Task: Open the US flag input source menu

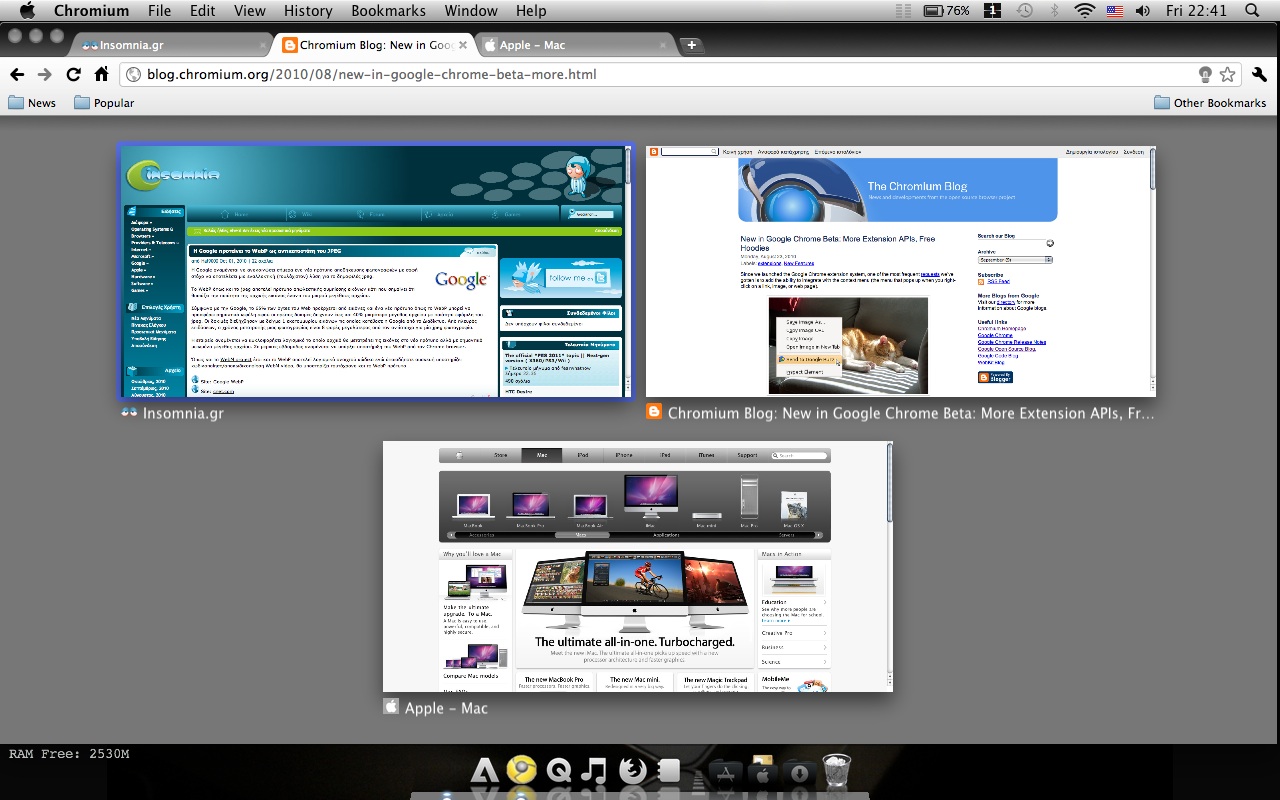Action: pyautogui.click(x=1114, y=11)
